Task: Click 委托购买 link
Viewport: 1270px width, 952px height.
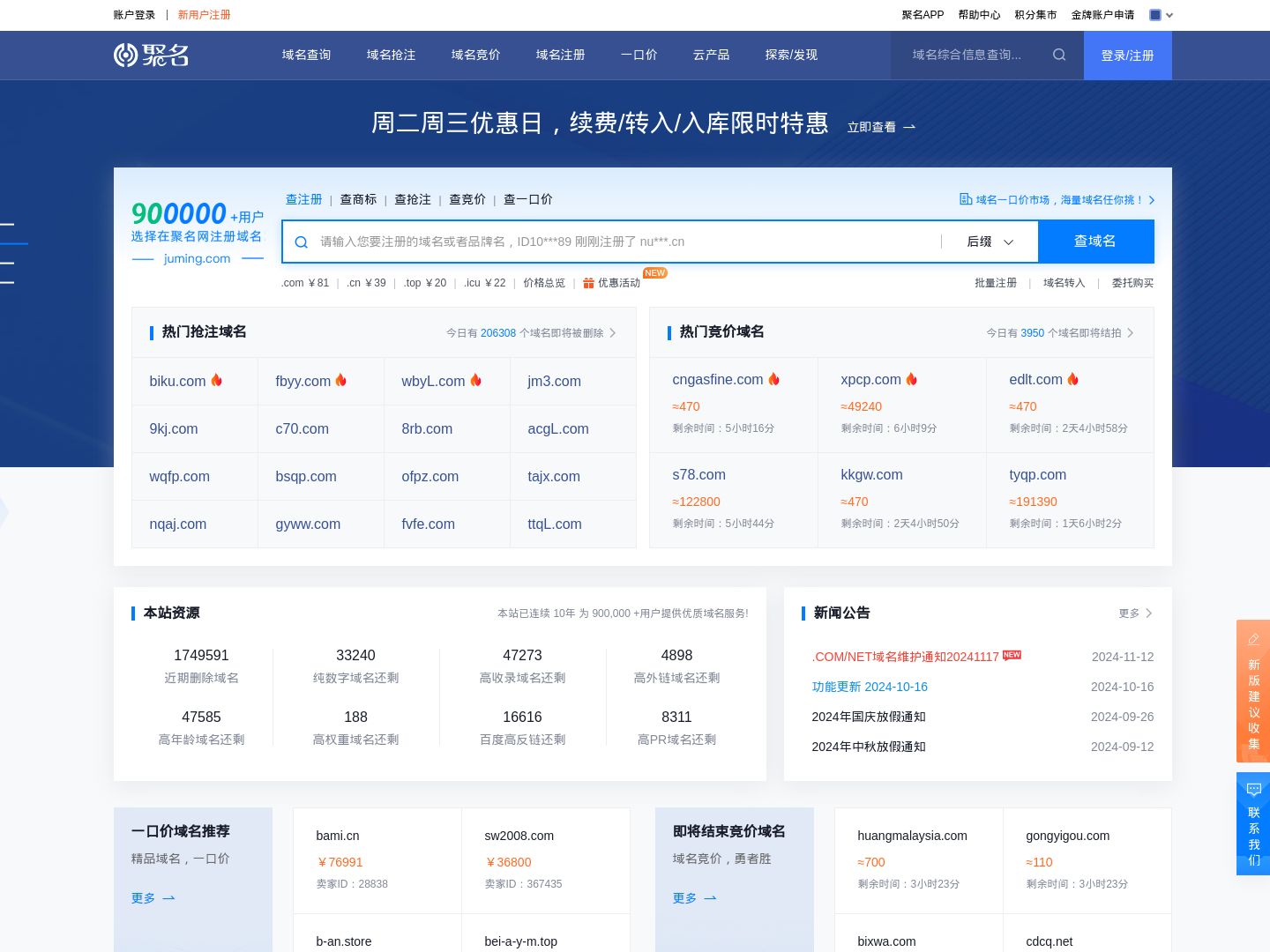Action: [1132, 283]
